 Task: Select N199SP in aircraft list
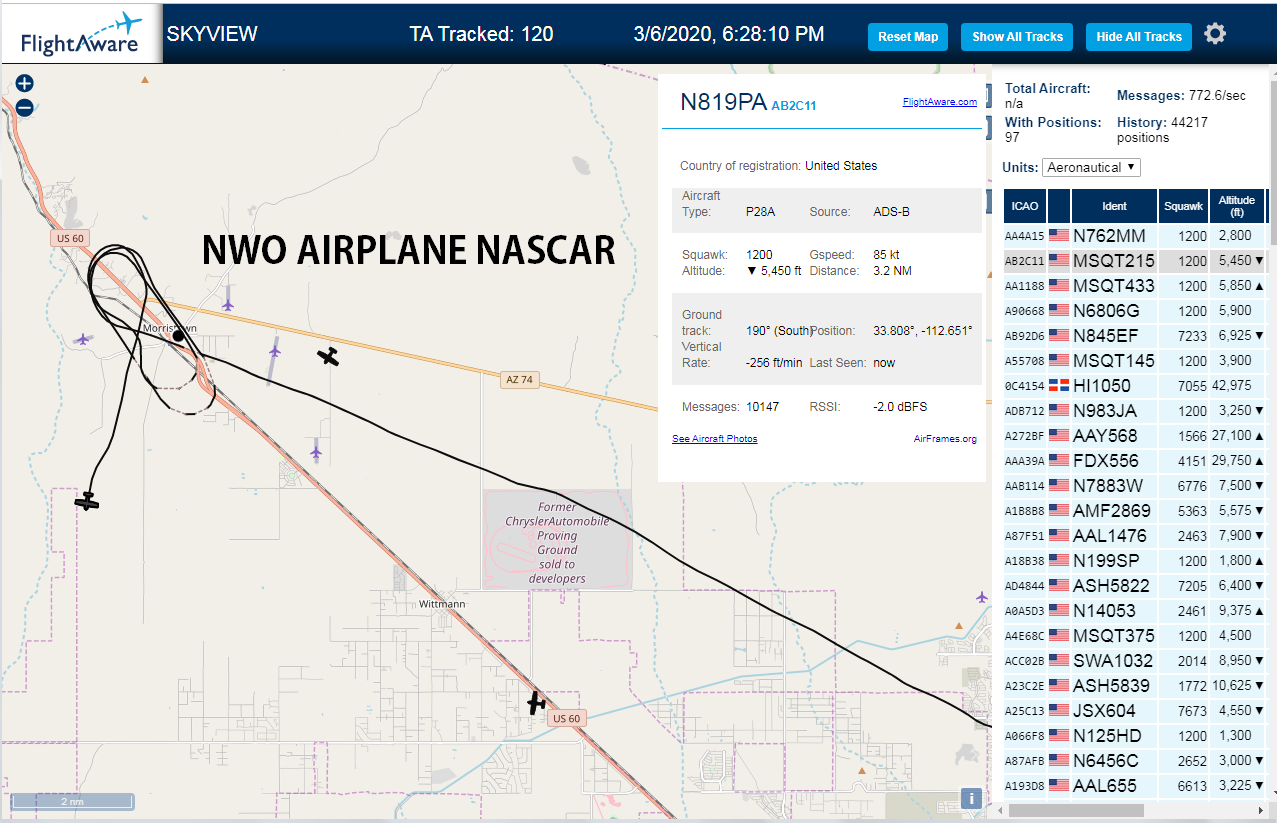click(1135, 561)
